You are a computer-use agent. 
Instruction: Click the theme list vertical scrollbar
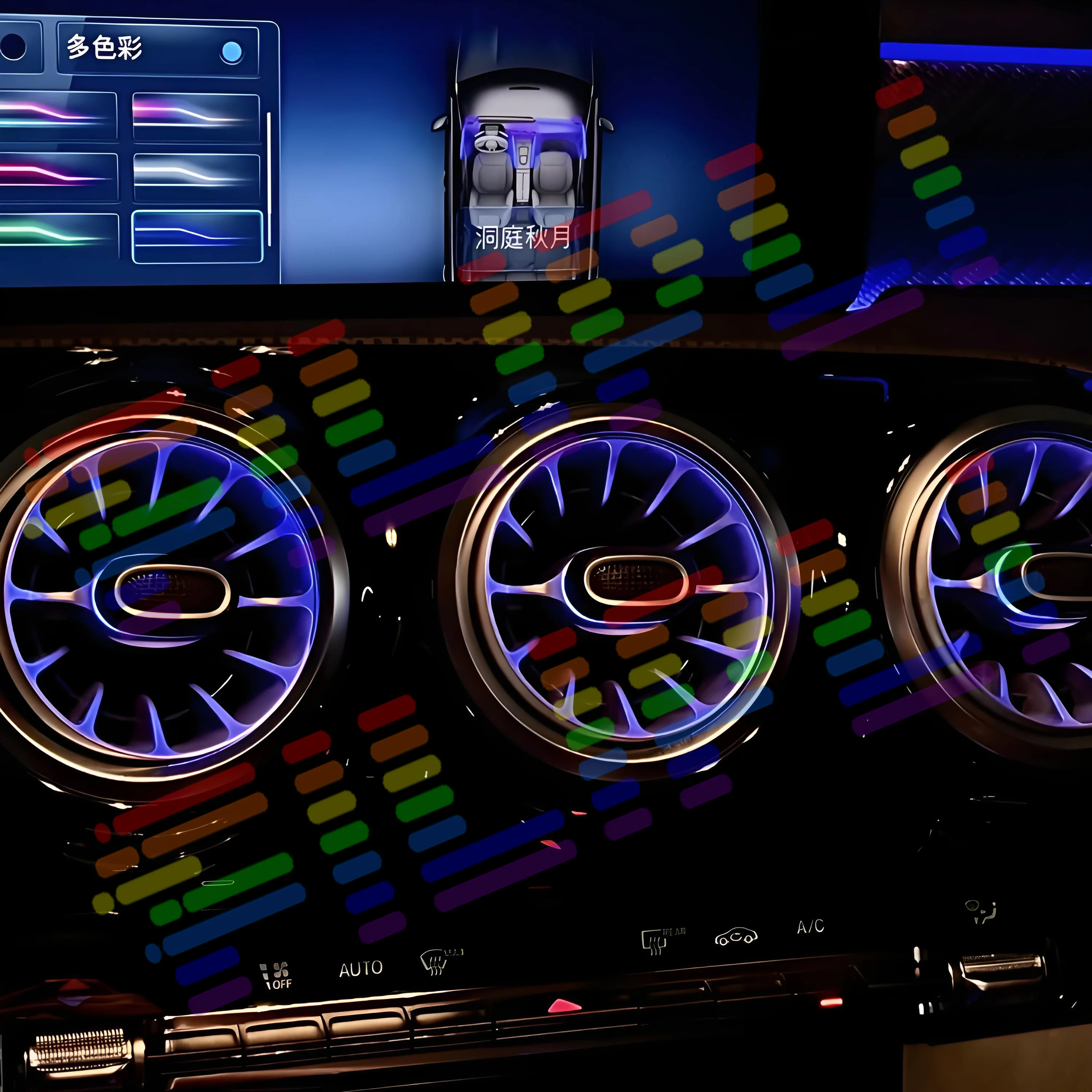[269, 179]
